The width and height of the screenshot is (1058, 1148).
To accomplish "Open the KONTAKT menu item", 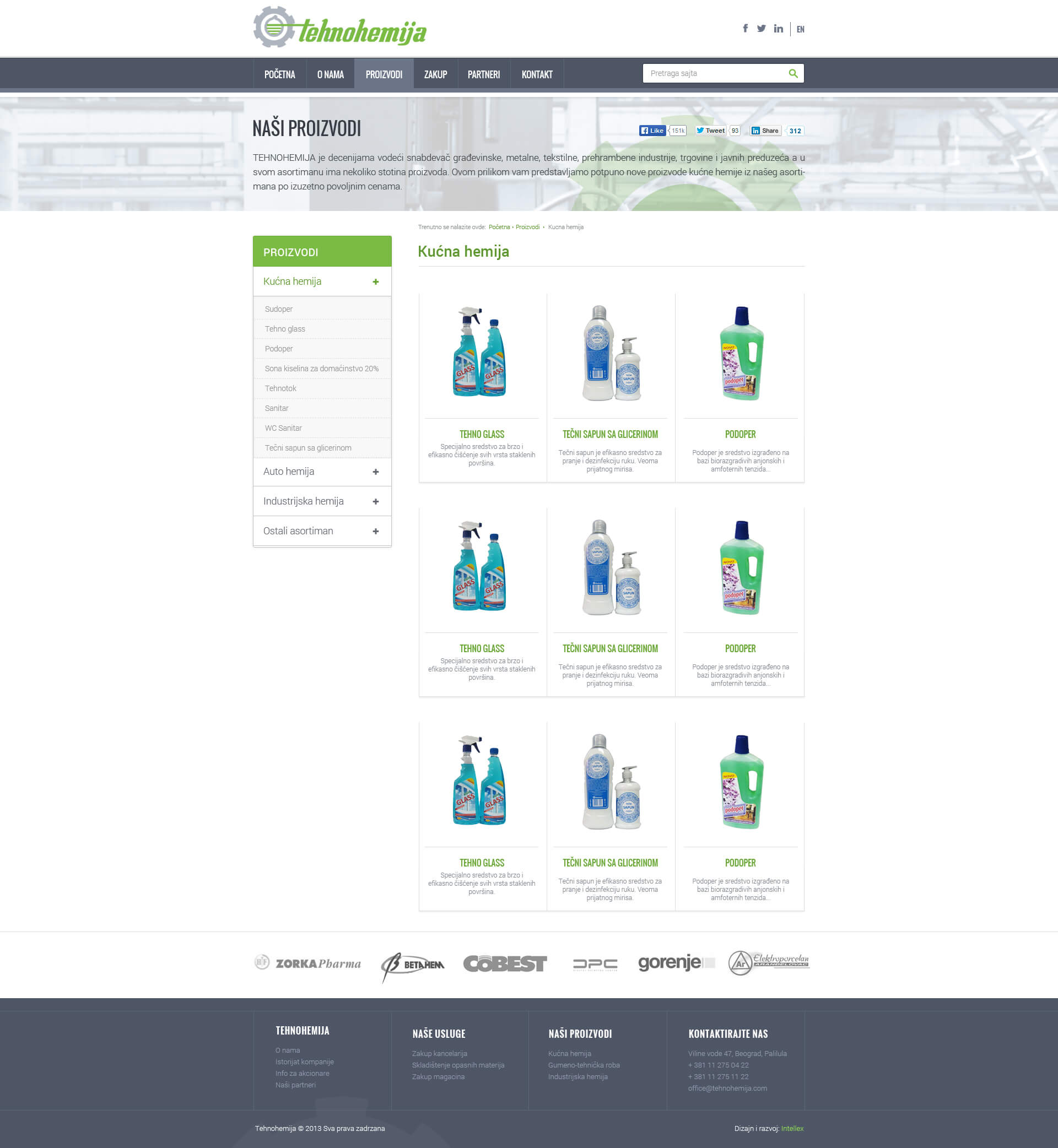I will (537, 74).
